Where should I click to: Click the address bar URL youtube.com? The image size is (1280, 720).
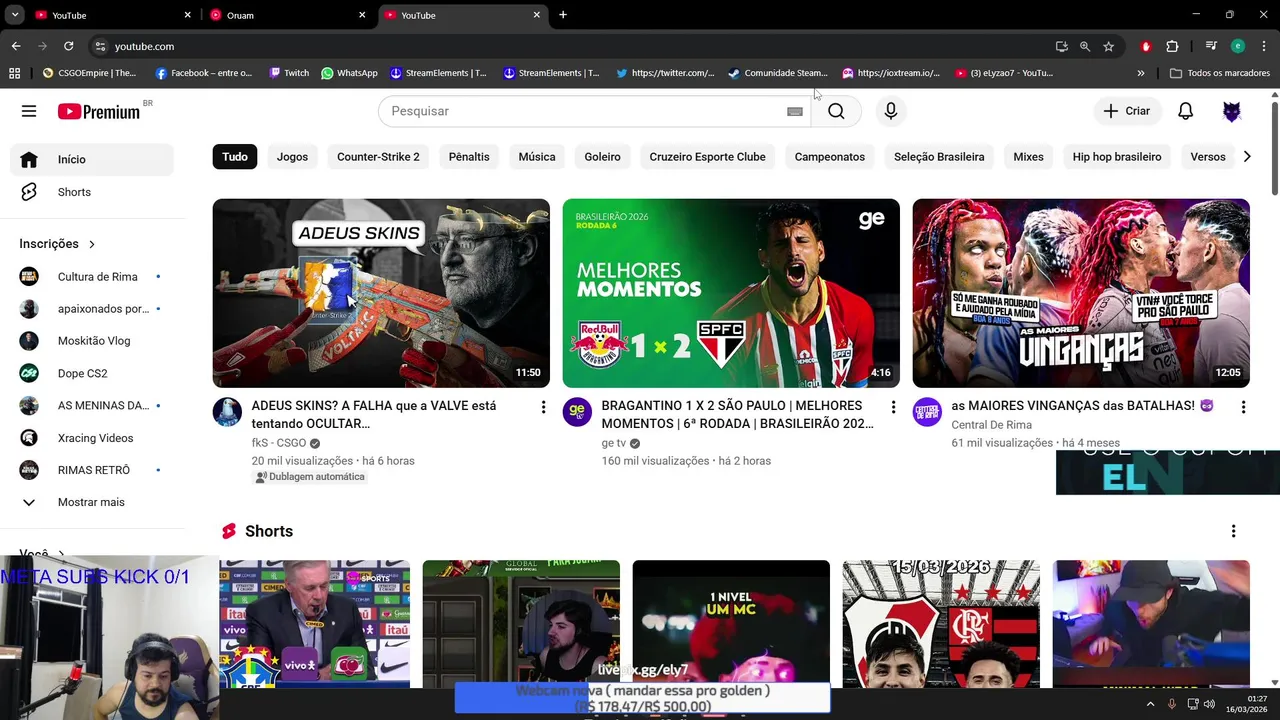click(x=144, y=46)
